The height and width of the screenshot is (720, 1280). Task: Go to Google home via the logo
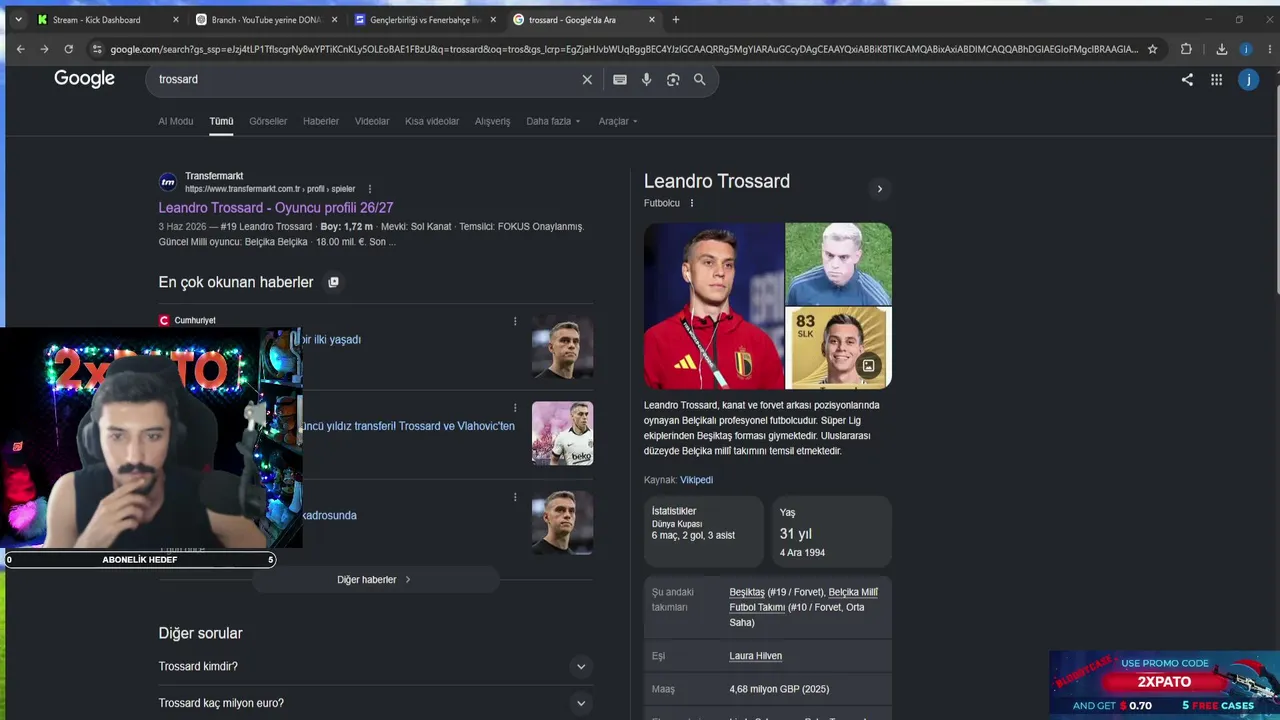(84, 79)
